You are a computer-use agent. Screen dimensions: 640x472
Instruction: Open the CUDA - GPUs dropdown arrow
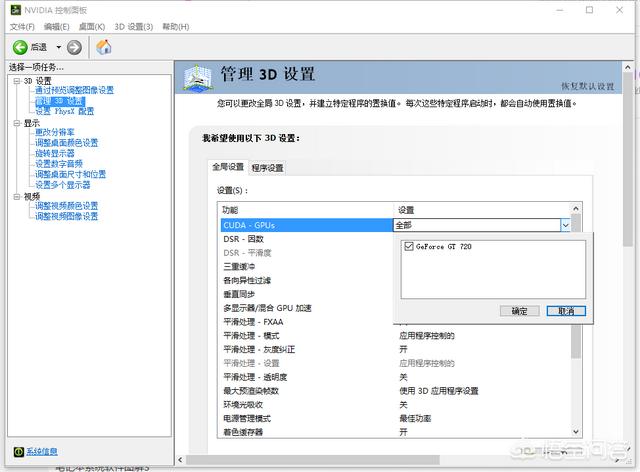coord(565,226)
